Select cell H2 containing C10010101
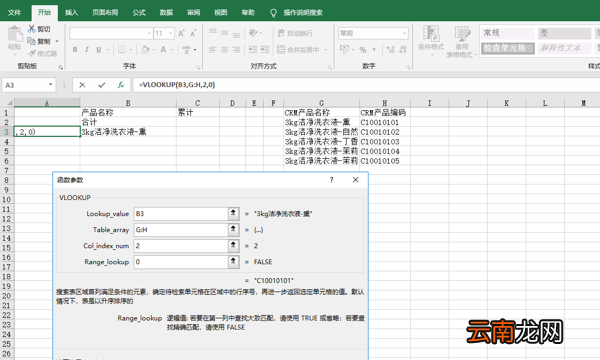600x360 pixels. (385, 122)
